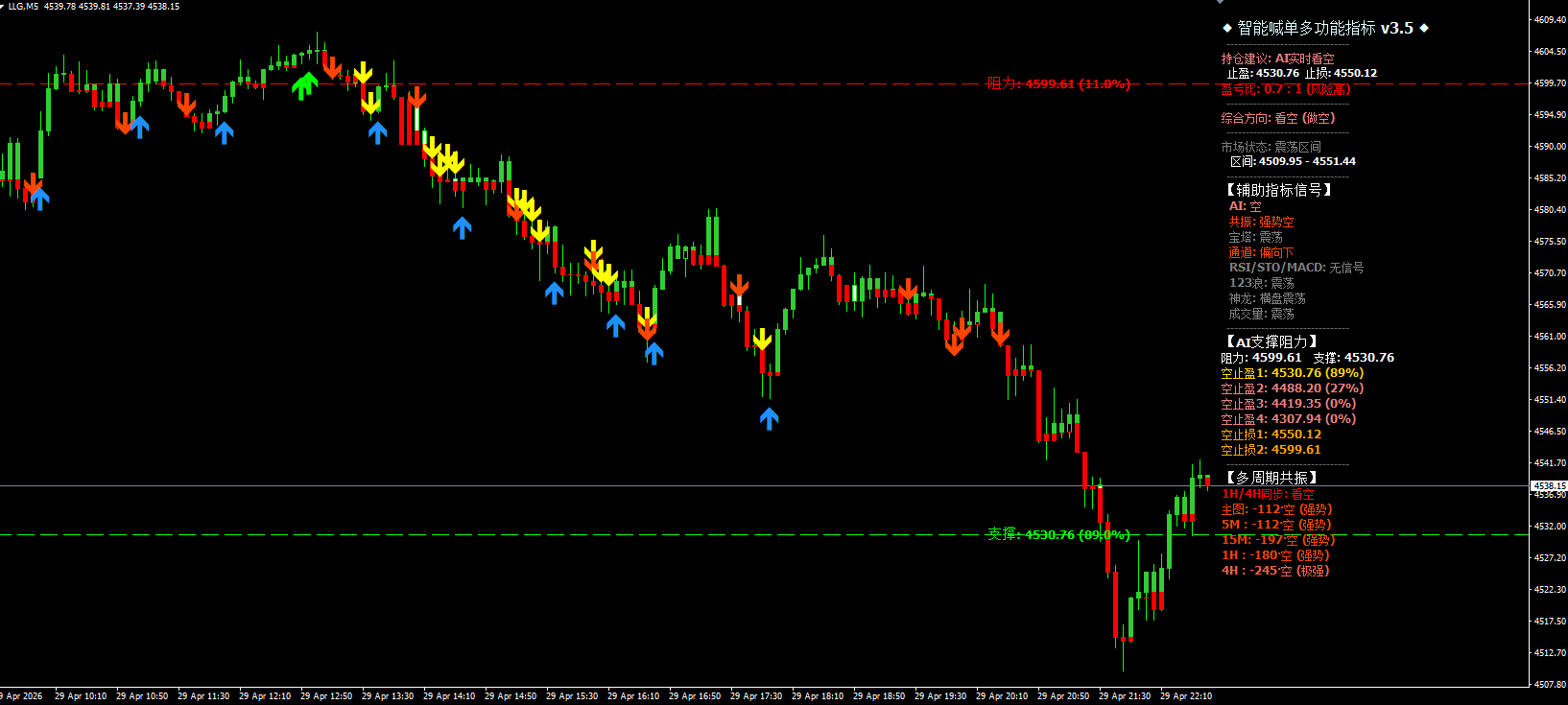Image resolution: width=1568 pixels, height=705 pixels.
Task: Click the large green up arrow signal
Action: point(305,85)
